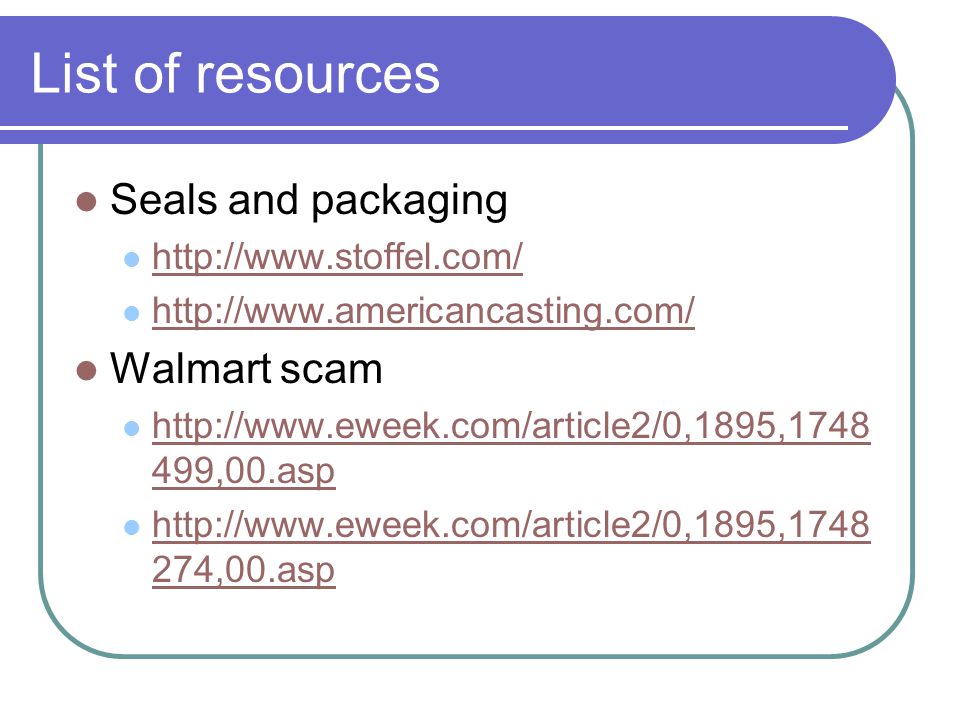The width and height of the screenshot is (960, 720).
Task: Open the stoffel.com link
Action: coord(337,257)
